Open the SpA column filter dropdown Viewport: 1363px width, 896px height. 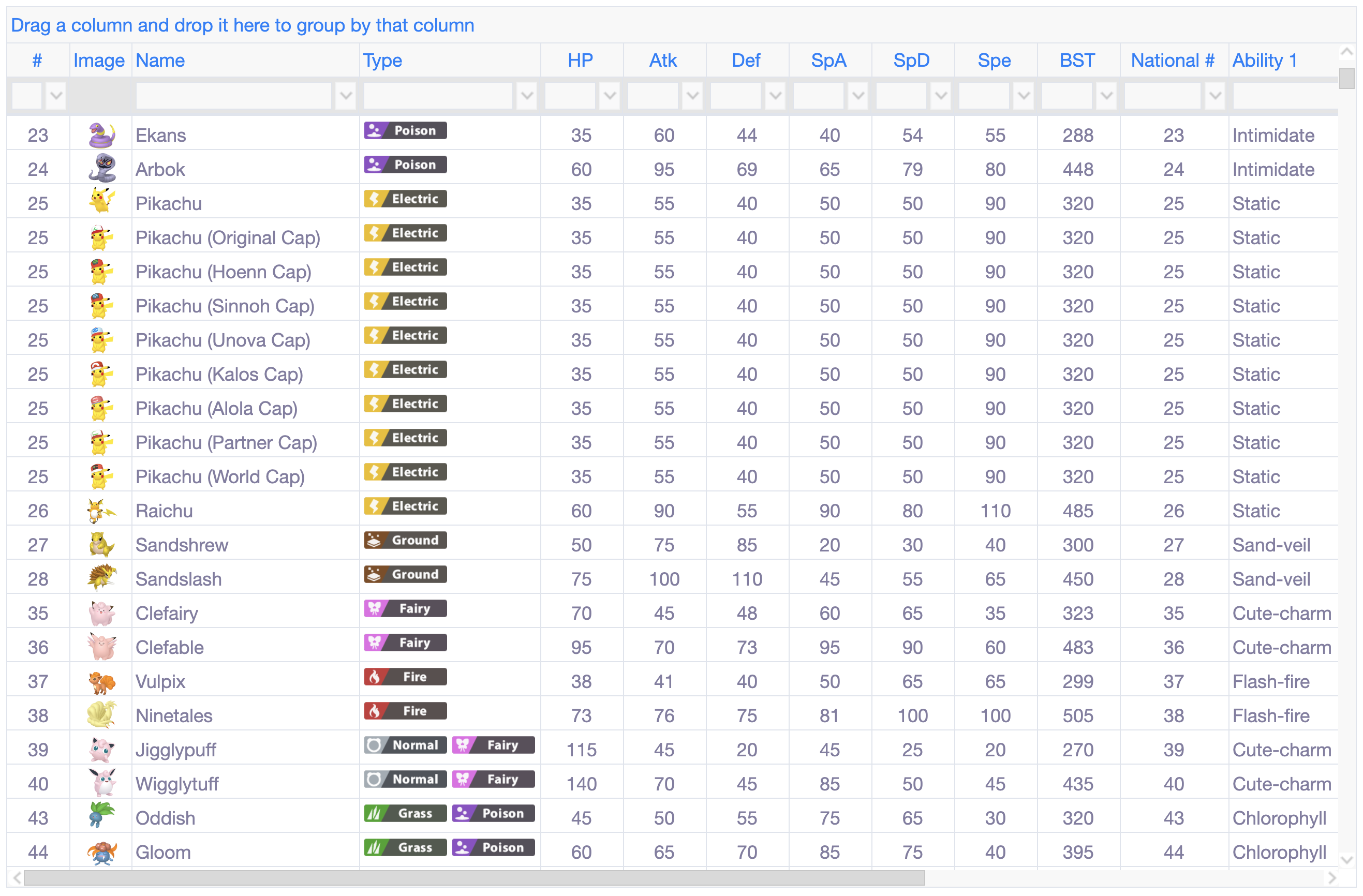[x=858, y=96]
